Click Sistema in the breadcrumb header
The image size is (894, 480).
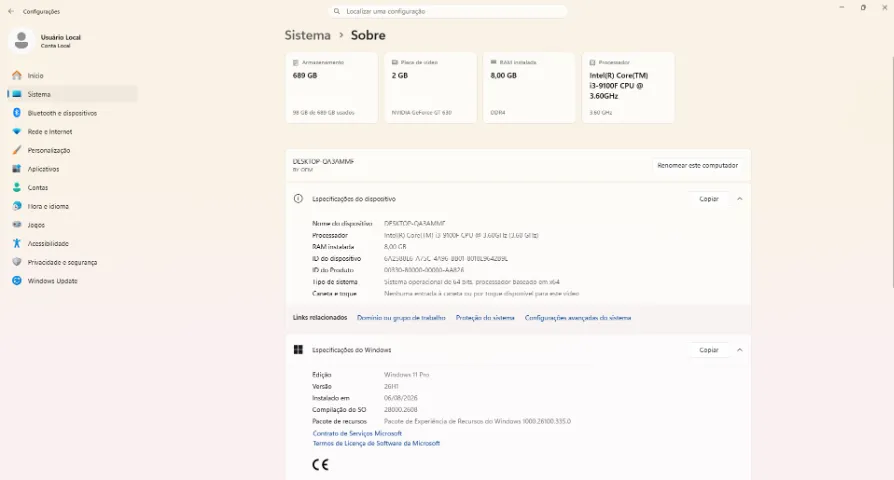pyautogui.click(x=307, y=35)
